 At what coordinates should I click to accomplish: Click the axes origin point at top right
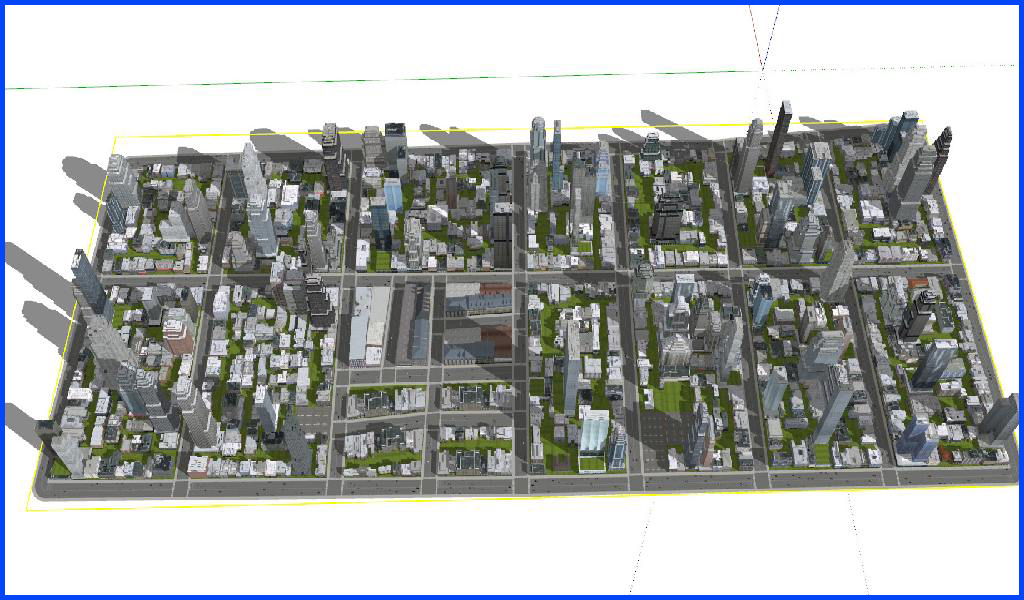763,70
